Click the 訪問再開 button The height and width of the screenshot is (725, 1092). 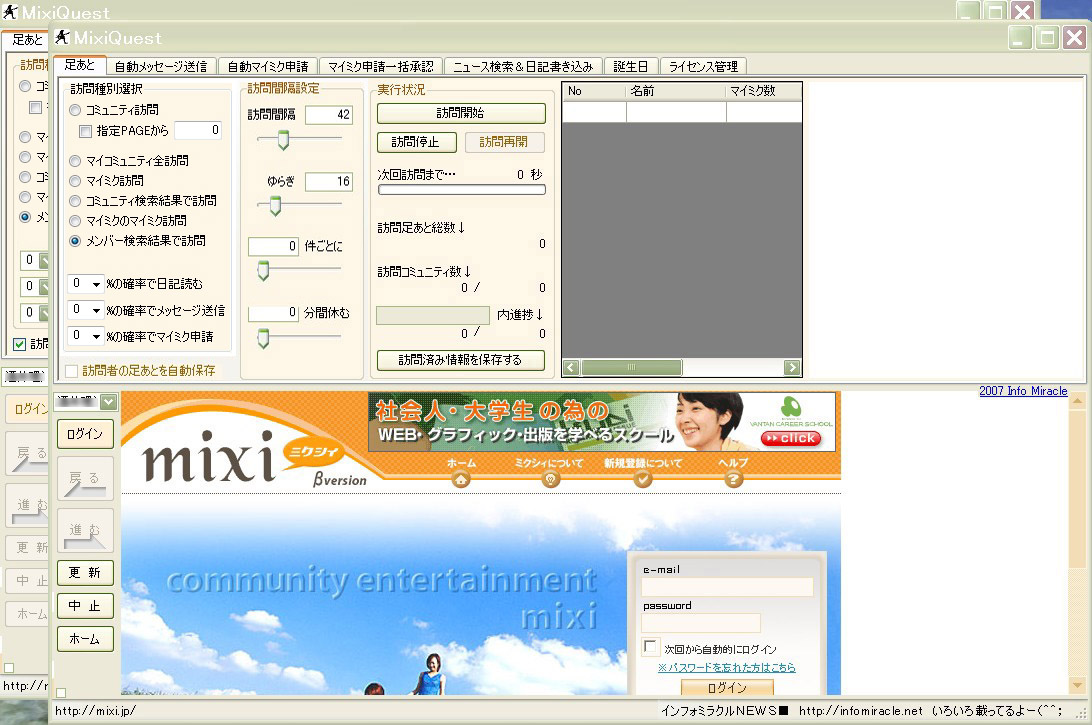504,142
